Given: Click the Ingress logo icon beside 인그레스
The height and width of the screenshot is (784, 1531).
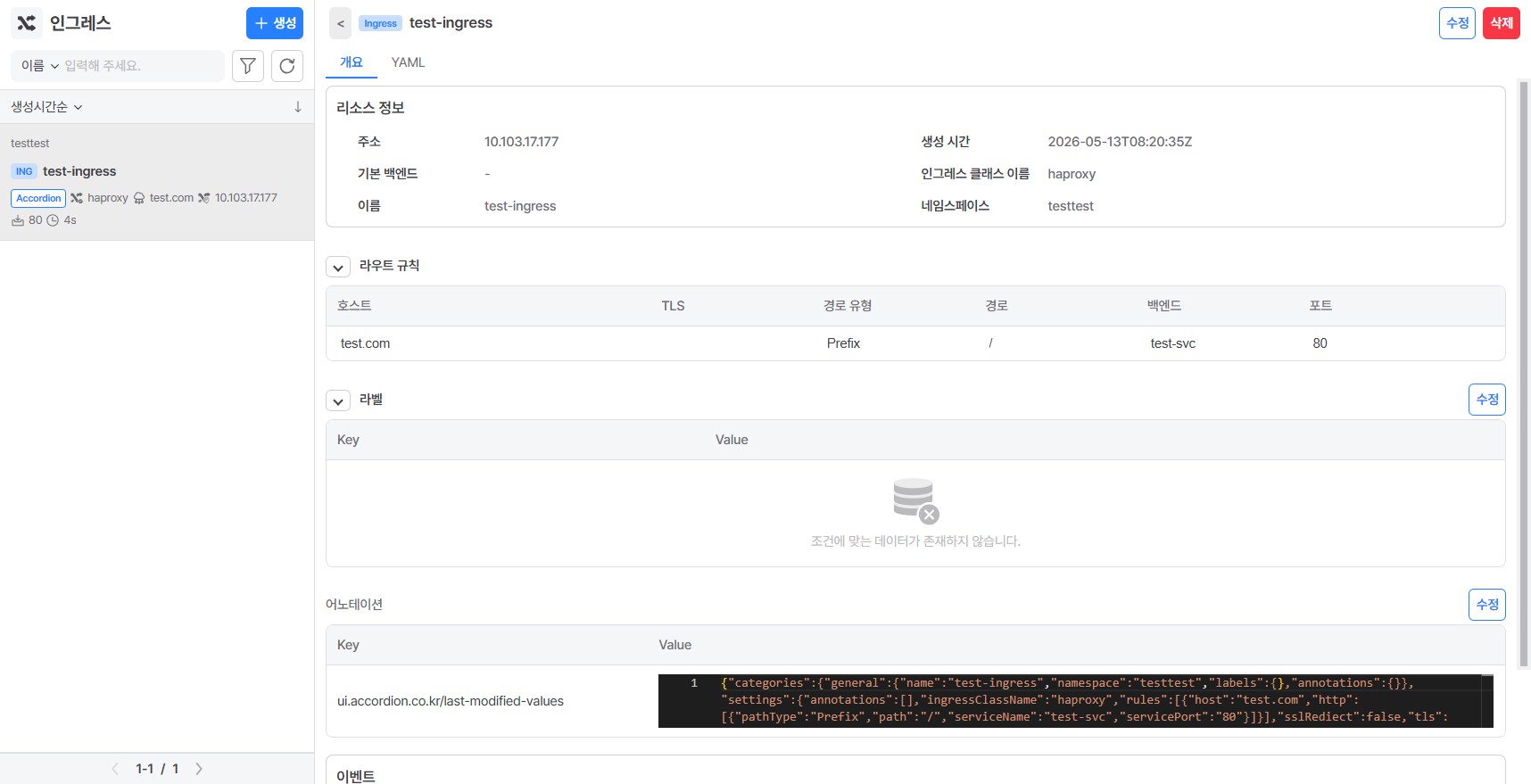Looking at the screenshot, I should (x=27, y=23).
